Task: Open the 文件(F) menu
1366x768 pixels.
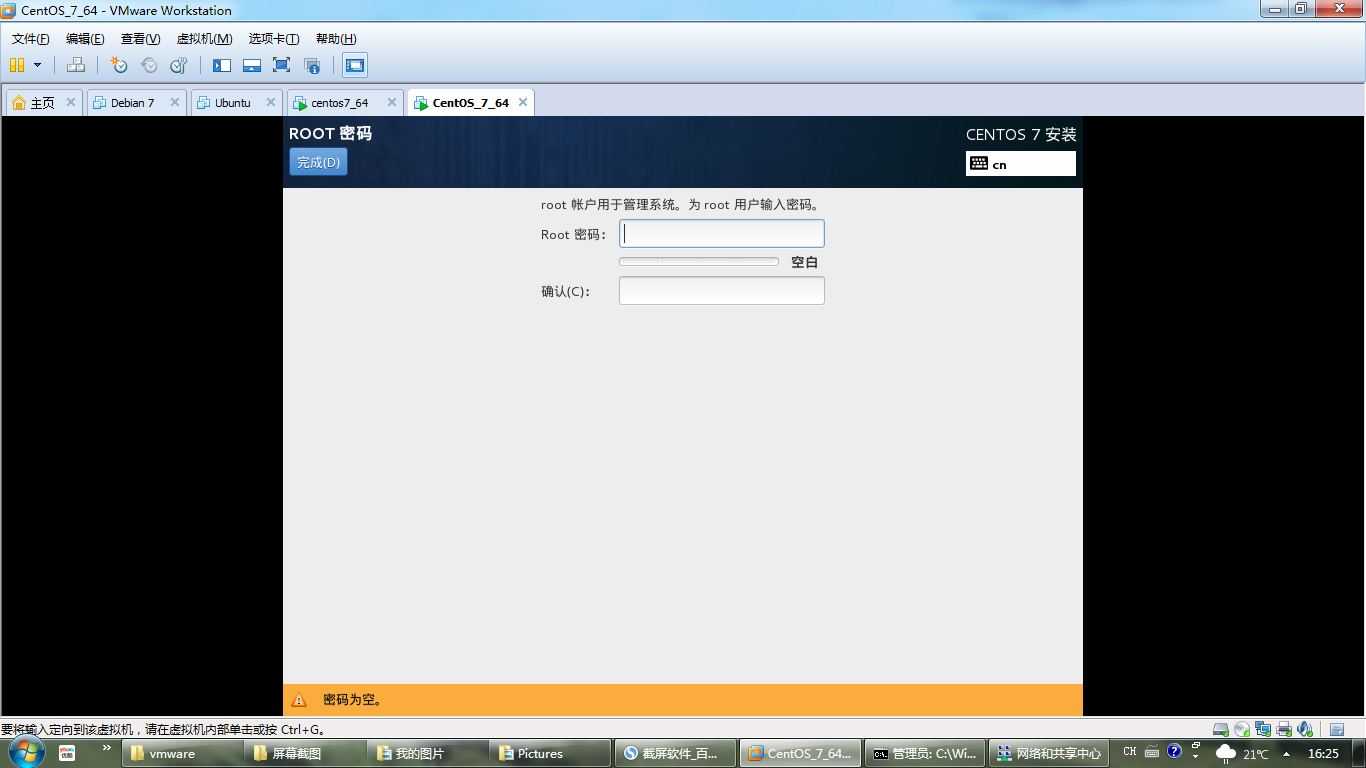Action: 30,39
